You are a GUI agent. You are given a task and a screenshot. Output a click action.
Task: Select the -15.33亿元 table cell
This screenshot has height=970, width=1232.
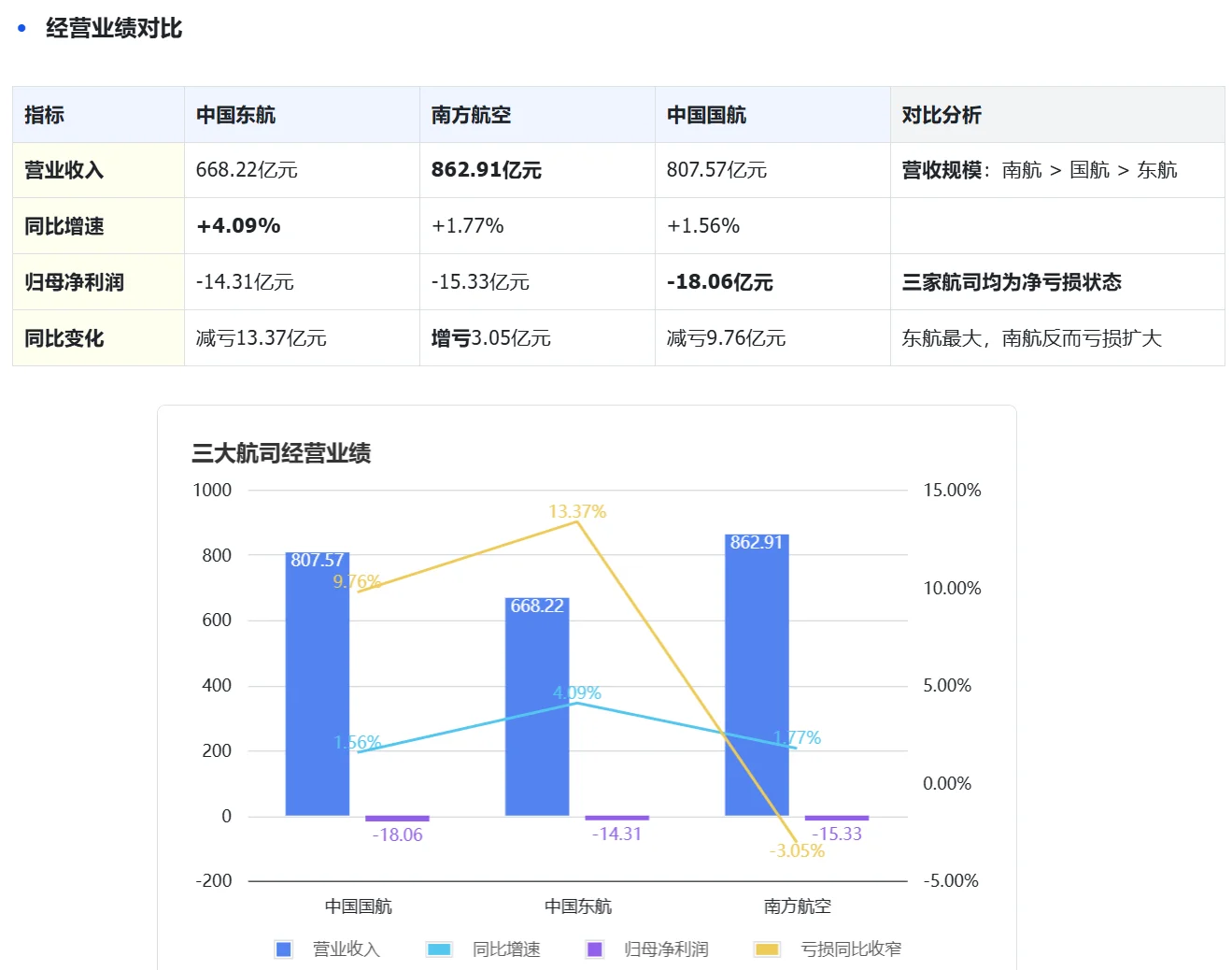click(x=537, y=282)
